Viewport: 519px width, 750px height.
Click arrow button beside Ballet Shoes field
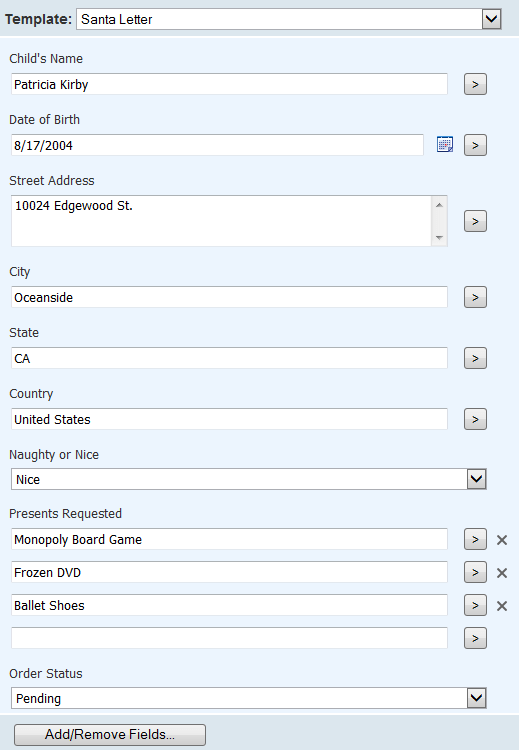(475, 605)
